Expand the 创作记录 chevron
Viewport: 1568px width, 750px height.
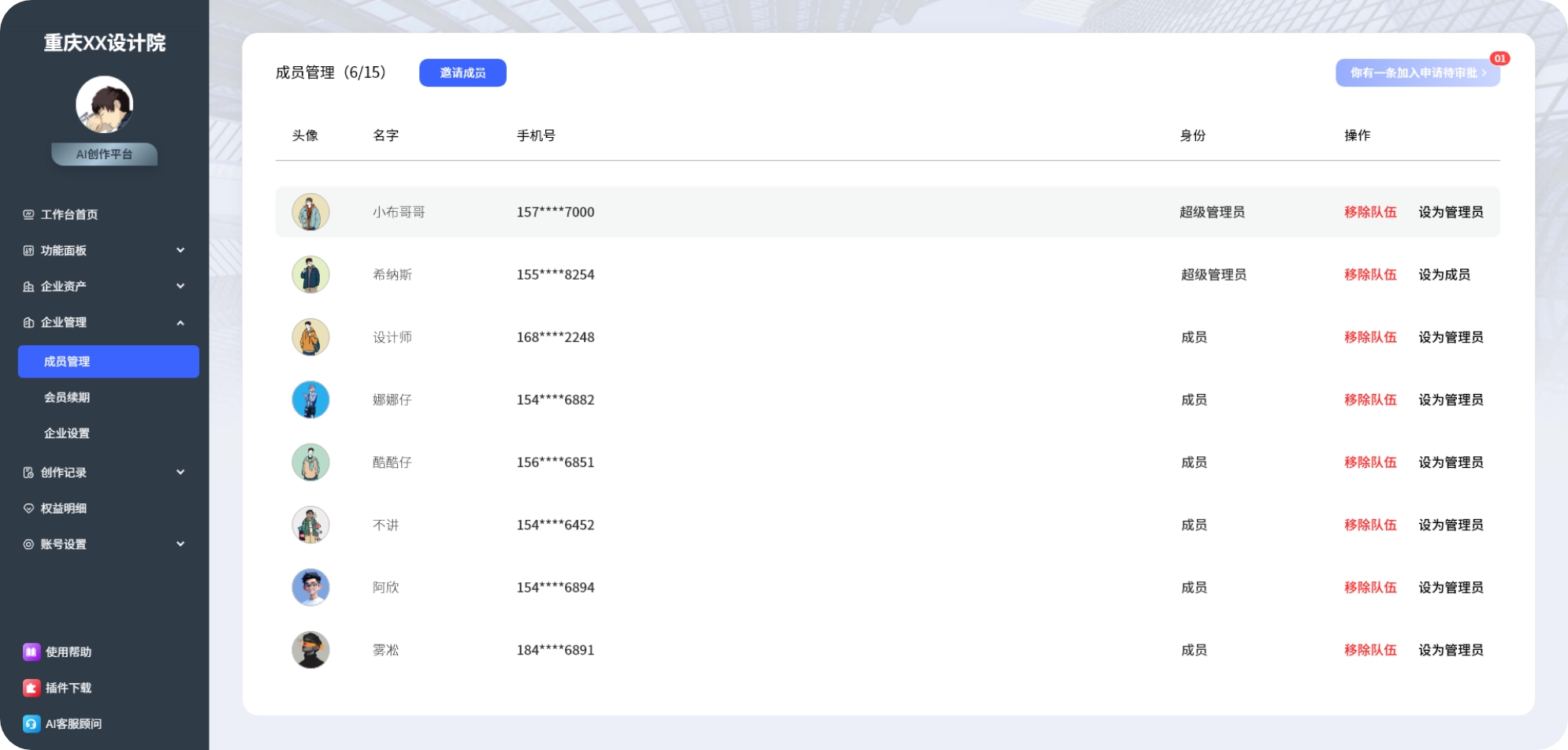[x=180, y=472]
